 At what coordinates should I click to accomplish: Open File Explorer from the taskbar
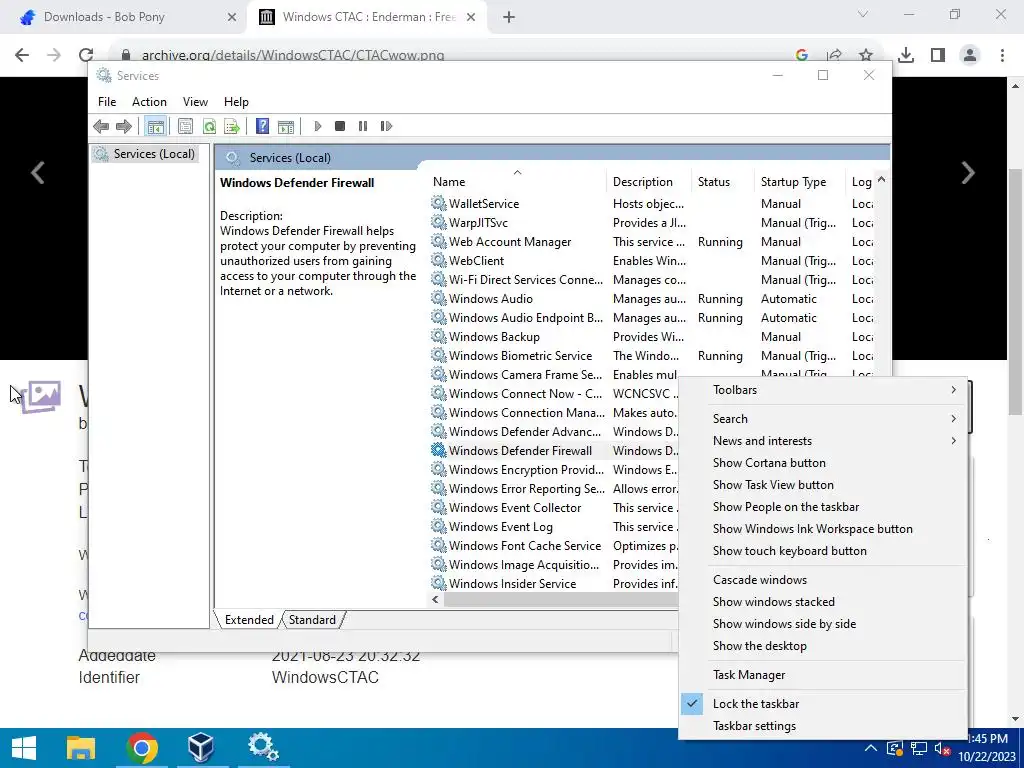tap(81, 748)
